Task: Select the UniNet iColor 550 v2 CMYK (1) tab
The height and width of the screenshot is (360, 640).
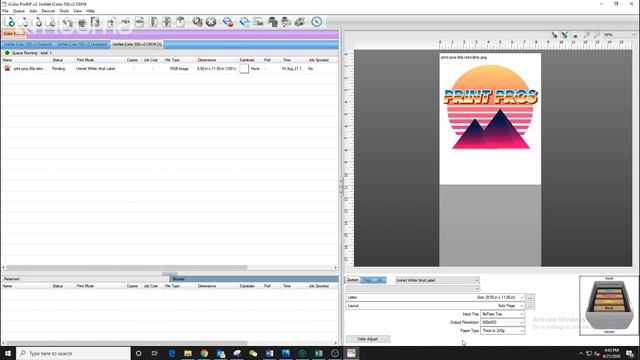Action: [x=137, y=44]
